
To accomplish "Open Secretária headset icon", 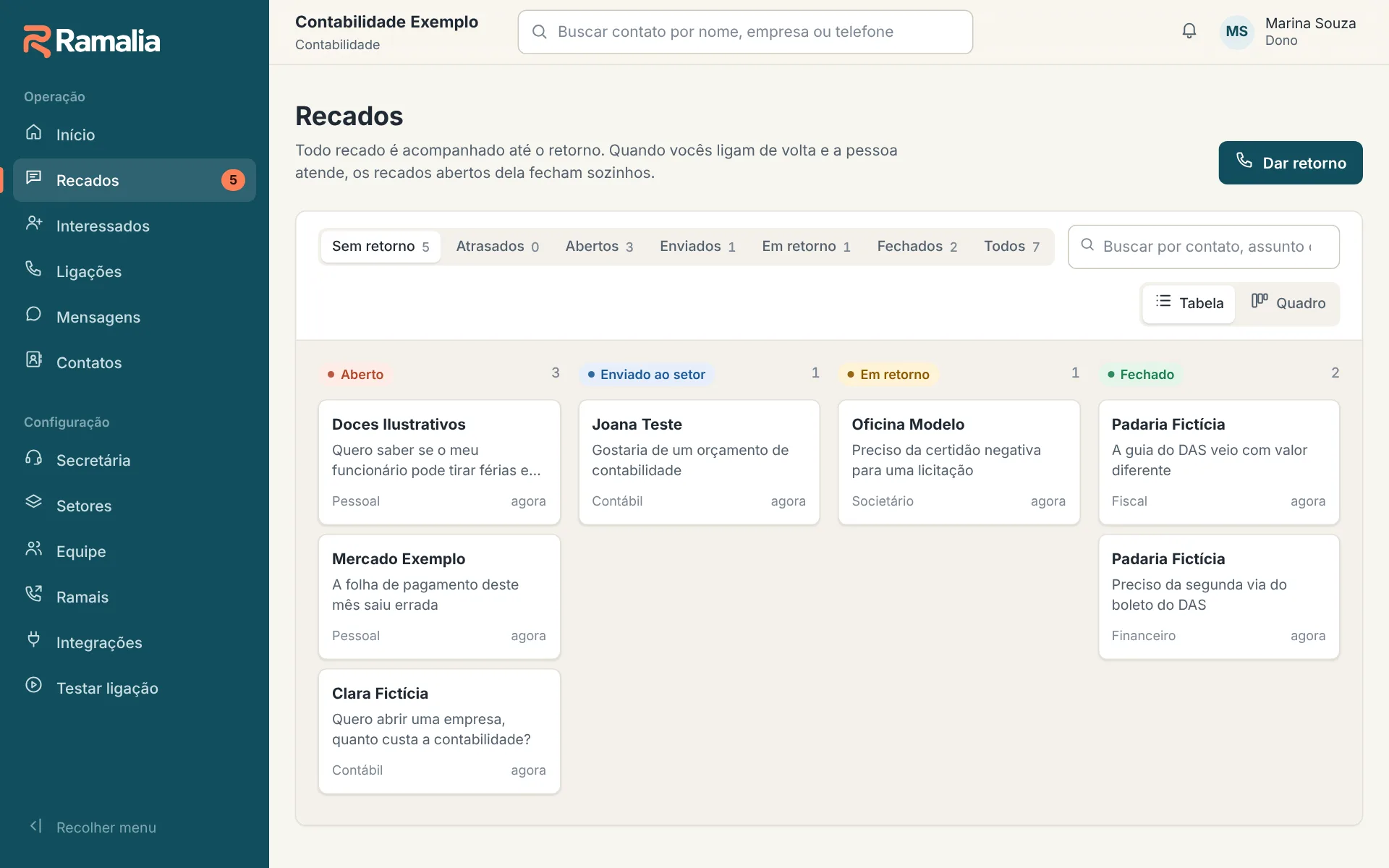I will coord(34,458).
